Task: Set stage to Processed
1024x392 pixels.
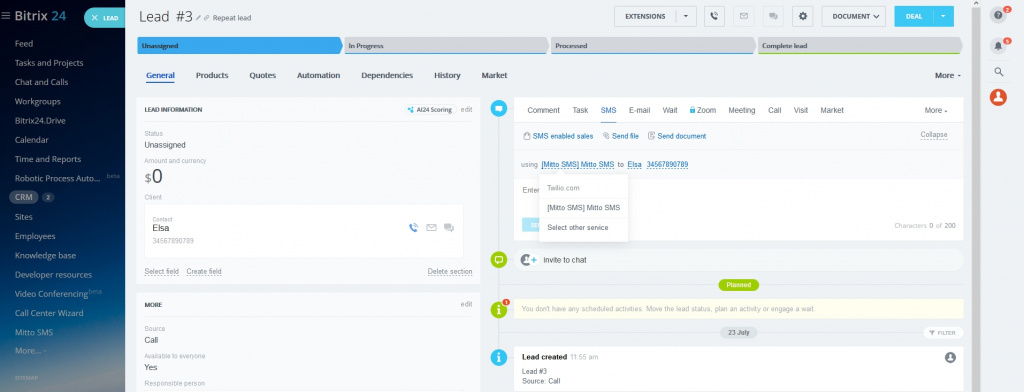Action: [652, 46]
